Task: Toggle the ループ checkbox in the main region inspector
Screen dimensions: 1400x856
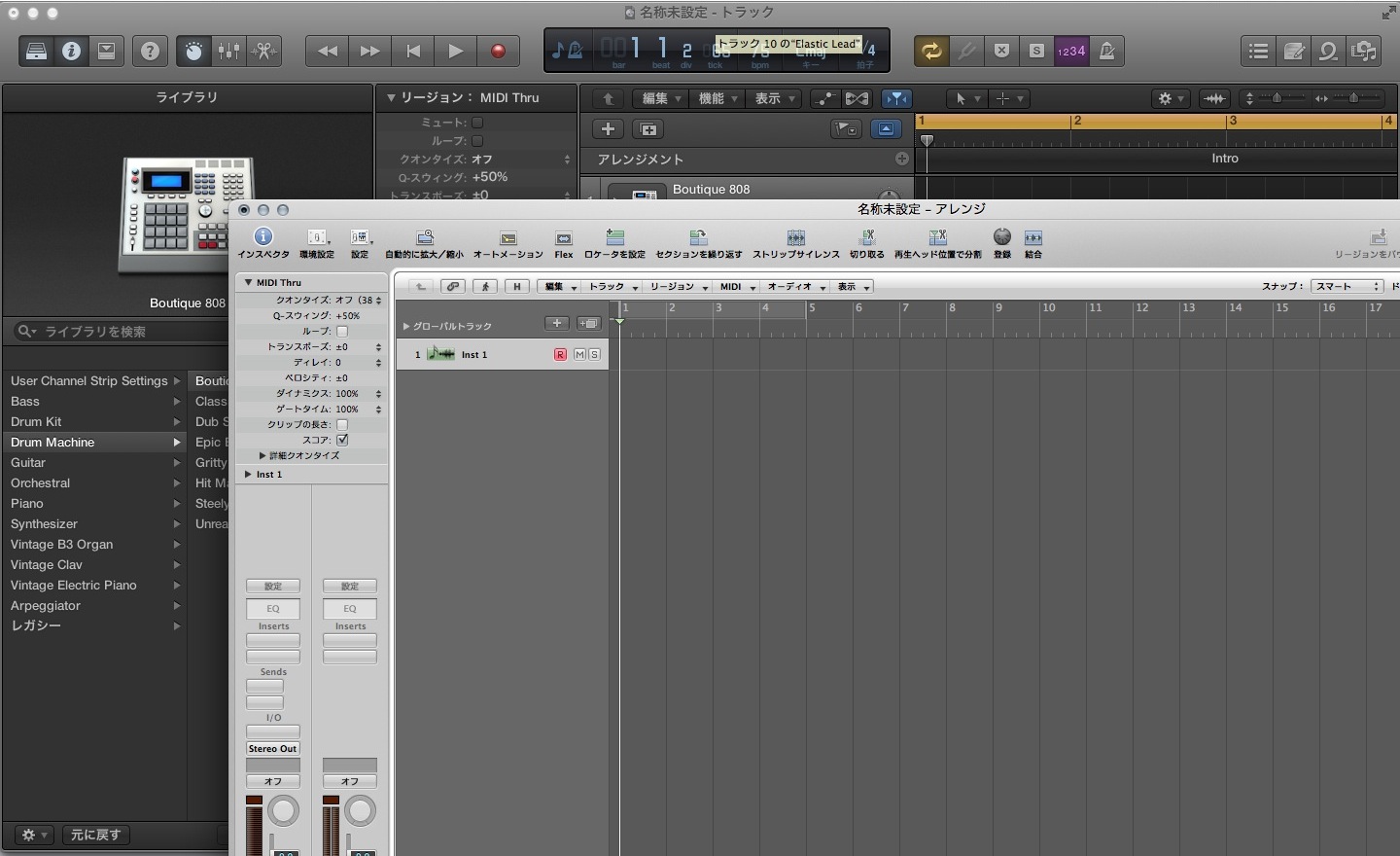Action: (477, 141)
